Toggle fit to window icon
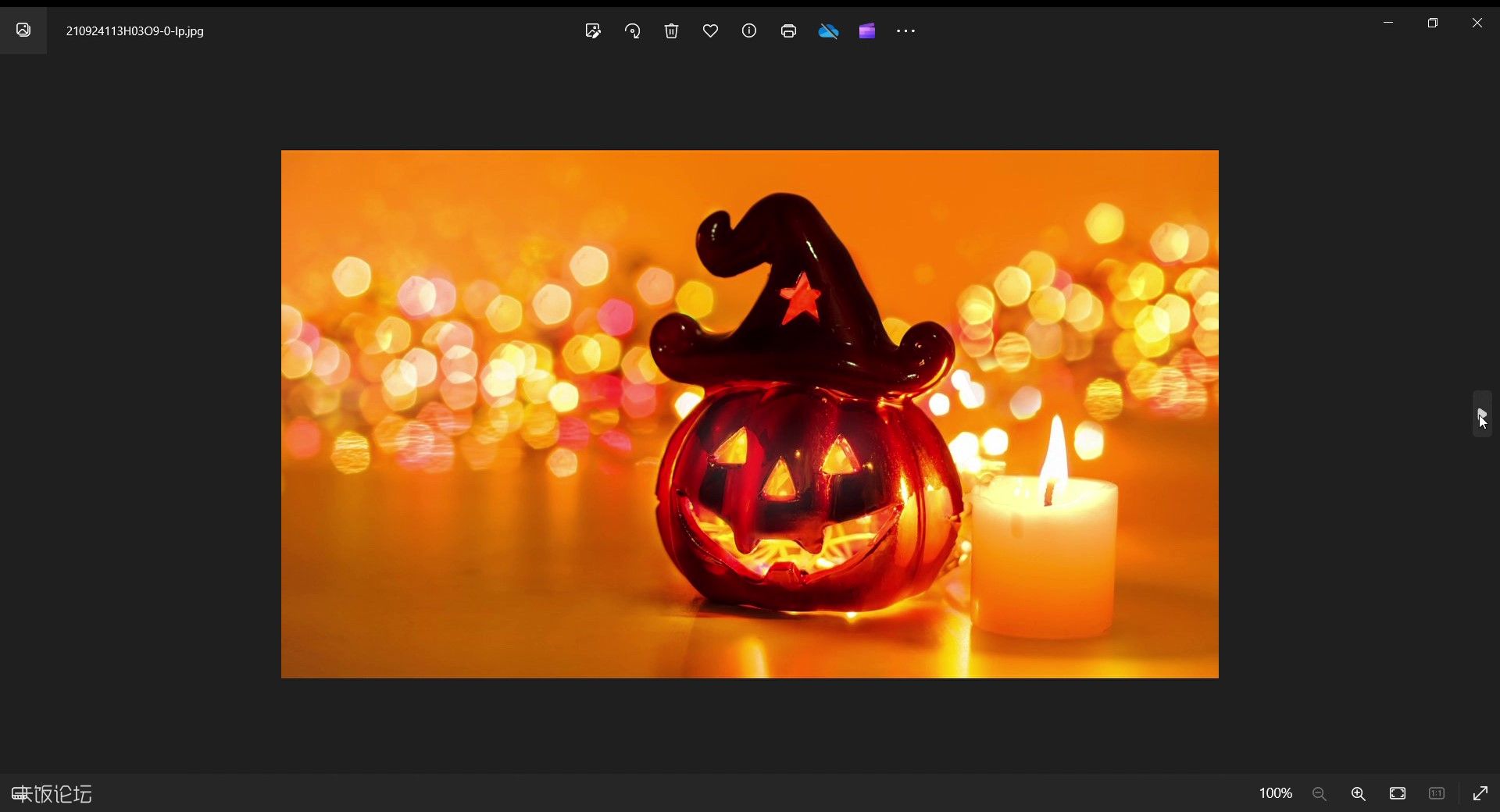The image size is (1500, 812). point(1398,793)
